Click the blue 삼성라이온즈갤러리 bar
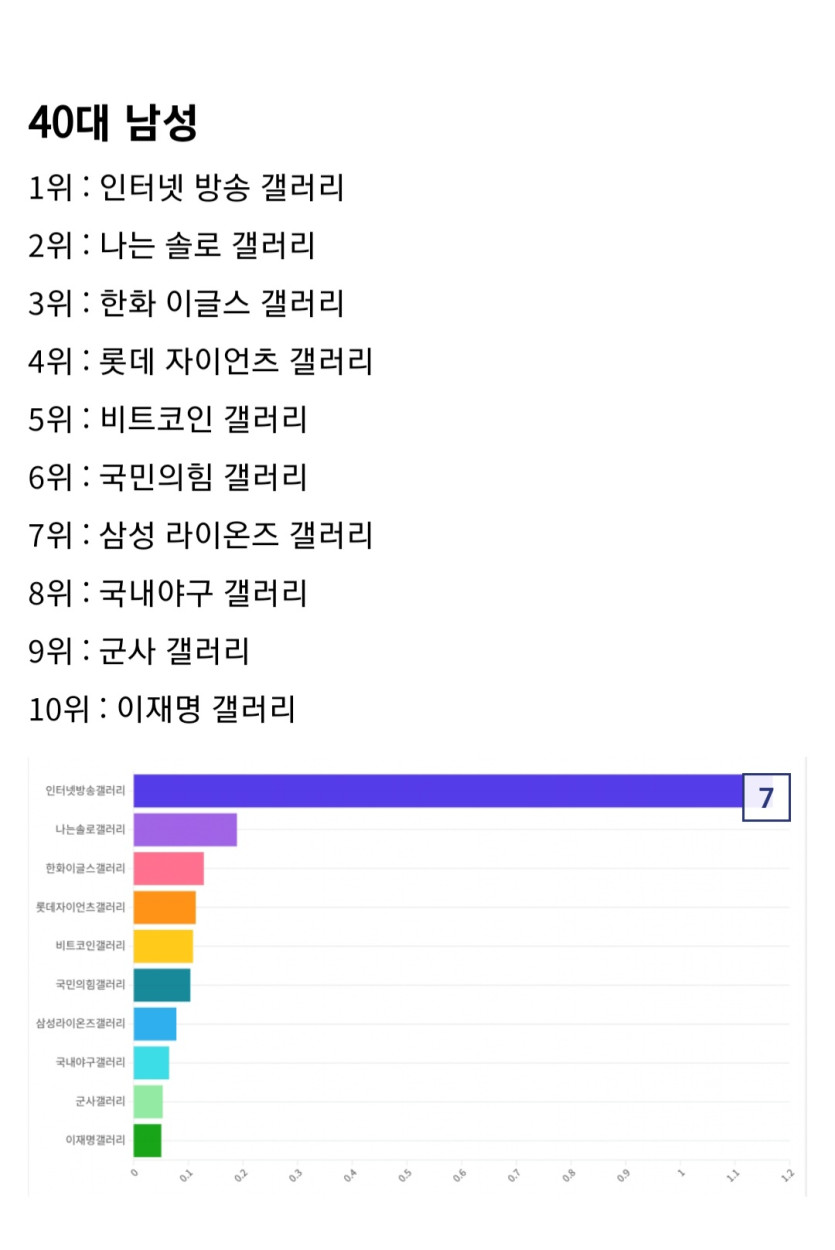The image size is (835, 1250). point(155,1024)
